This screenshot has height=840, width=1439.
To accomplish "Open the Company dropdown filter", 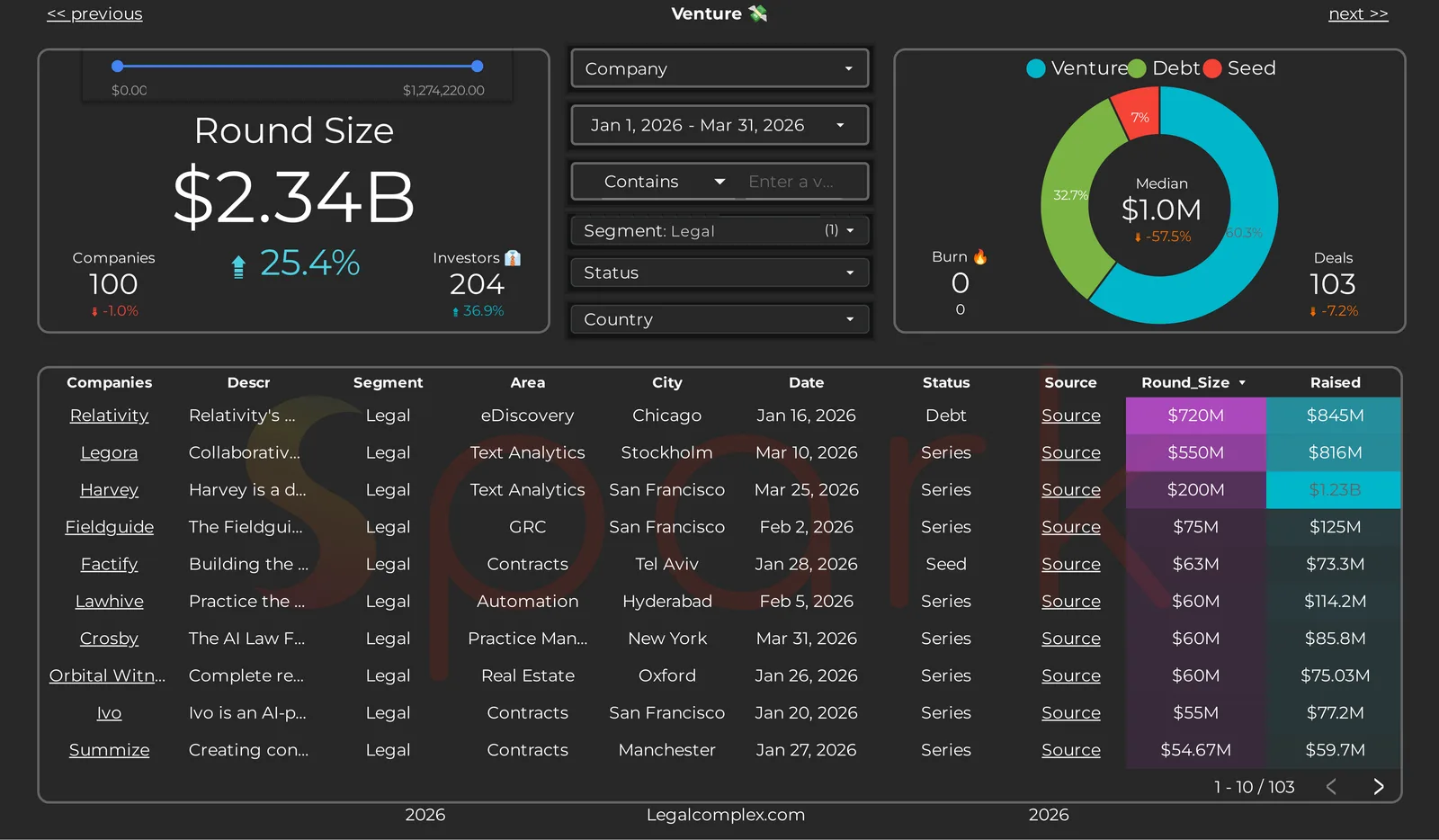I will 719,68.
